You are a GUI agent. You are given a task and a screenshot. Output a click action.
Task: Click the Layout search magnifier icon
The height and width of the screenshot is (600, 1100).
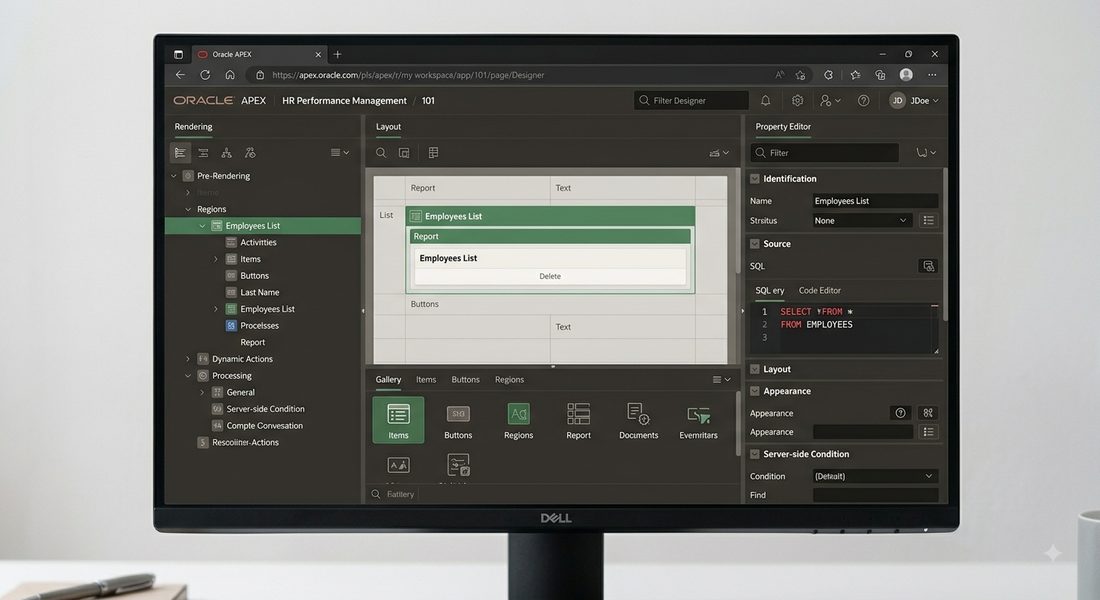click(x=381, y=153)
